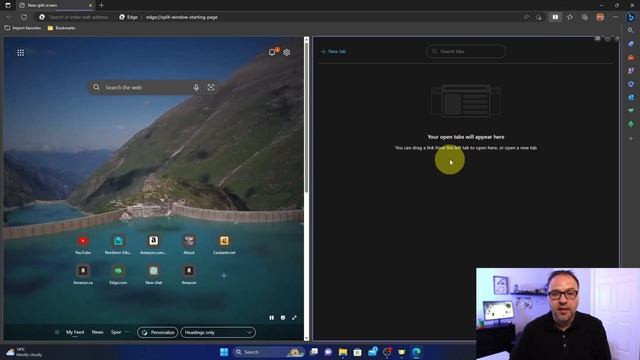Open Microsoft Edge from the taskbar

tap(416, 352)
